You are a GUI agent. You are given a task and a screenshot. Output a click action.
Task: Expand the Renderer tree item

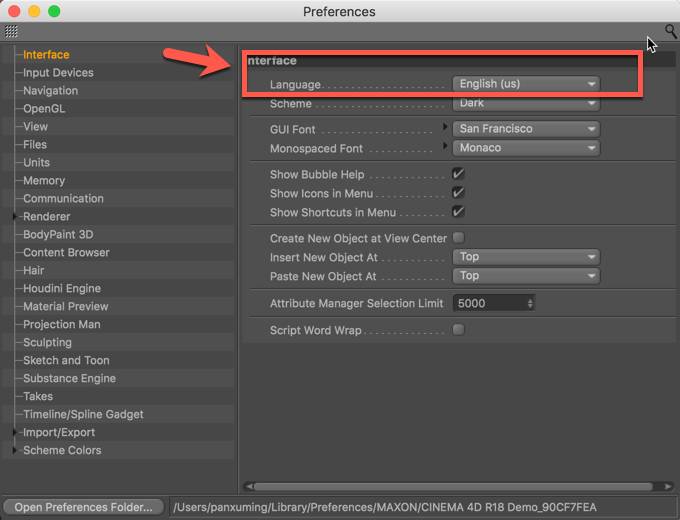(x=14, y=216)
